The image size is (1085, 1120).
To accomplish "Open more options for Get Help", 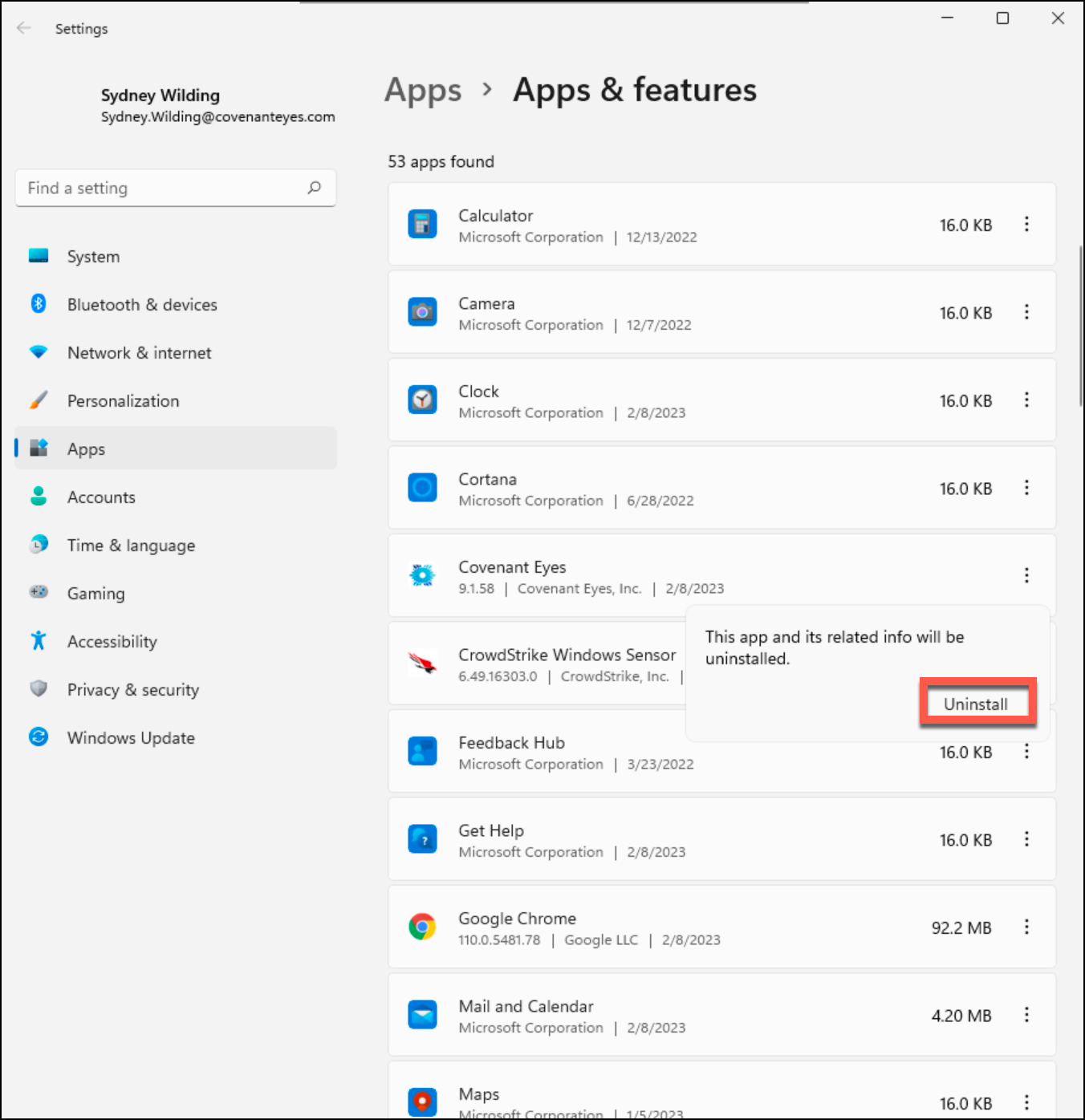I will click(1026, 839).
